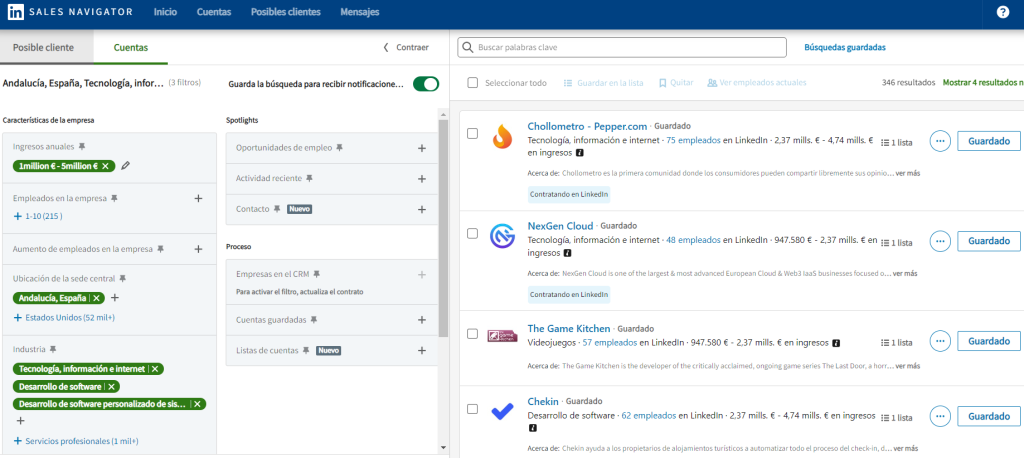Open more options for The Game Kitchen
The image size is (1024, 458).
(x=940, y=341)
